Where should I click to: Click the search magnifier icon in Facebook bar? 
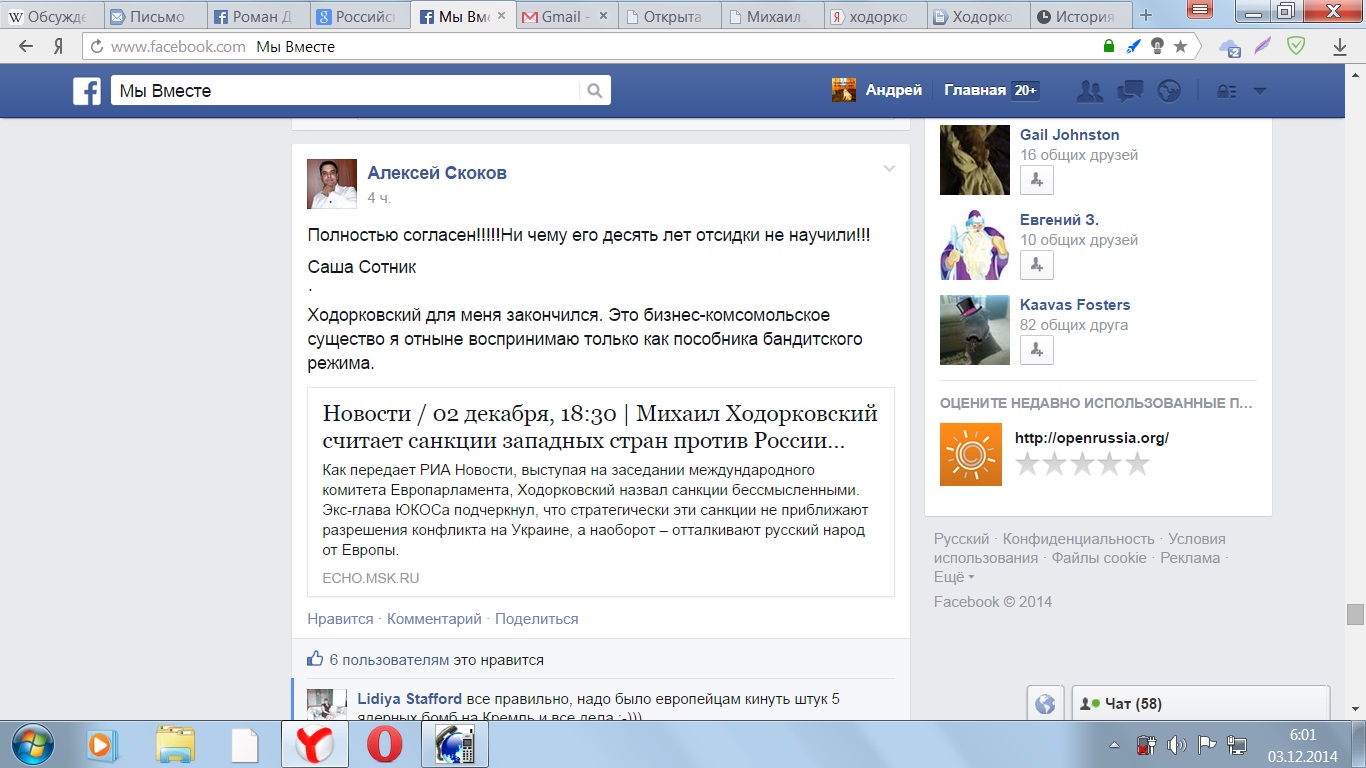point(595,91)
